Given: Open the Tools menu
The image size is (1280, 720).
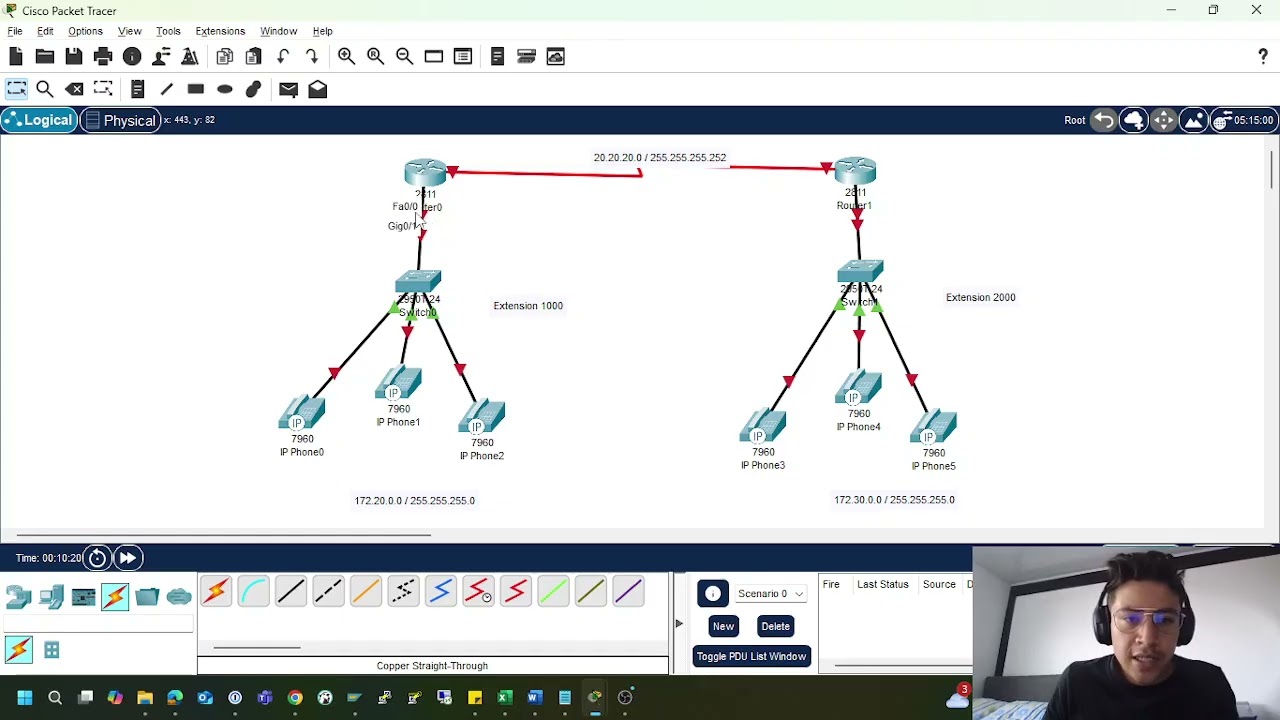Looking at the screenshot, I should click(x=168, y=31).
